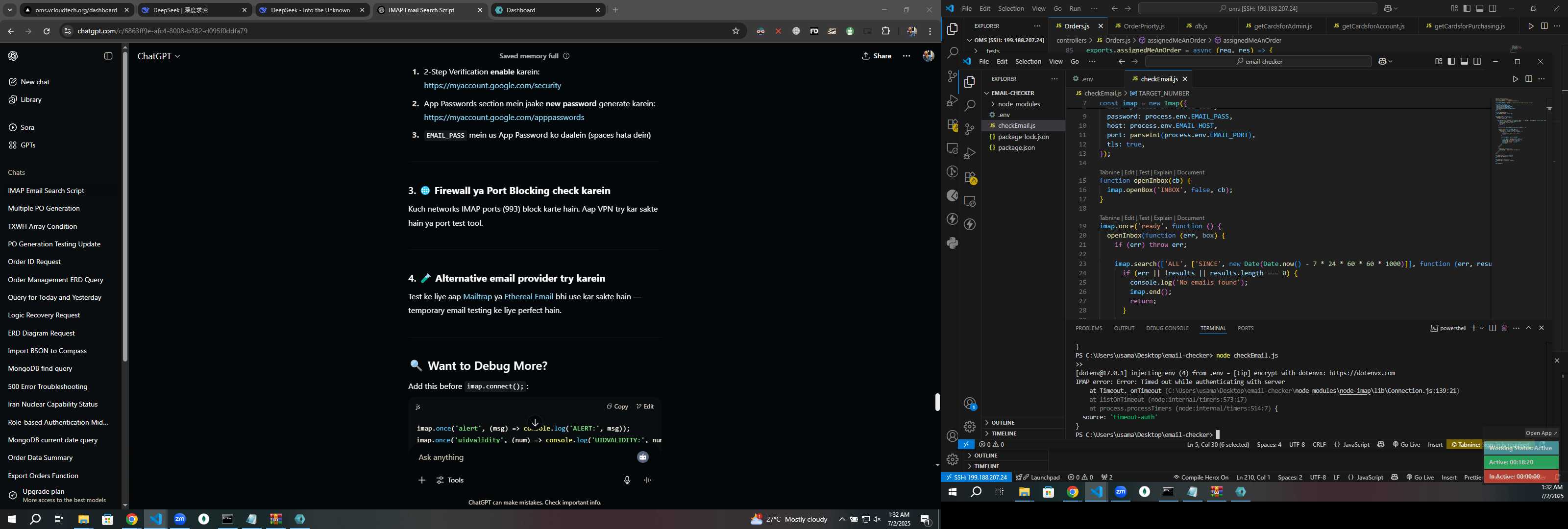Open myaccount.google.com/security link
1568x529 pixels.
492,86
